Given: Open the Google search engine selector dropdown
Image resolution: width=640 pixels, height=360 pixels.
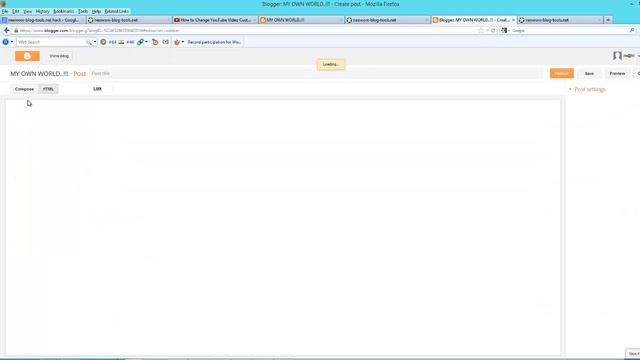Looking at the screenshot, I should pyautogui.click(x=506, y=31).
